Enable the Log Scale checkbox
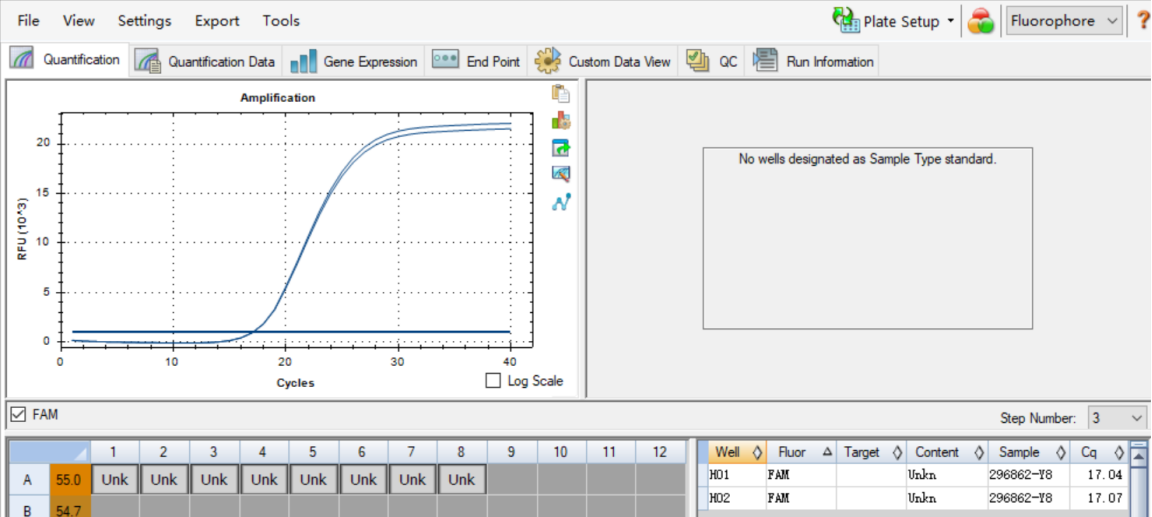The image size is (1152, 517). [x=493, y=380]
